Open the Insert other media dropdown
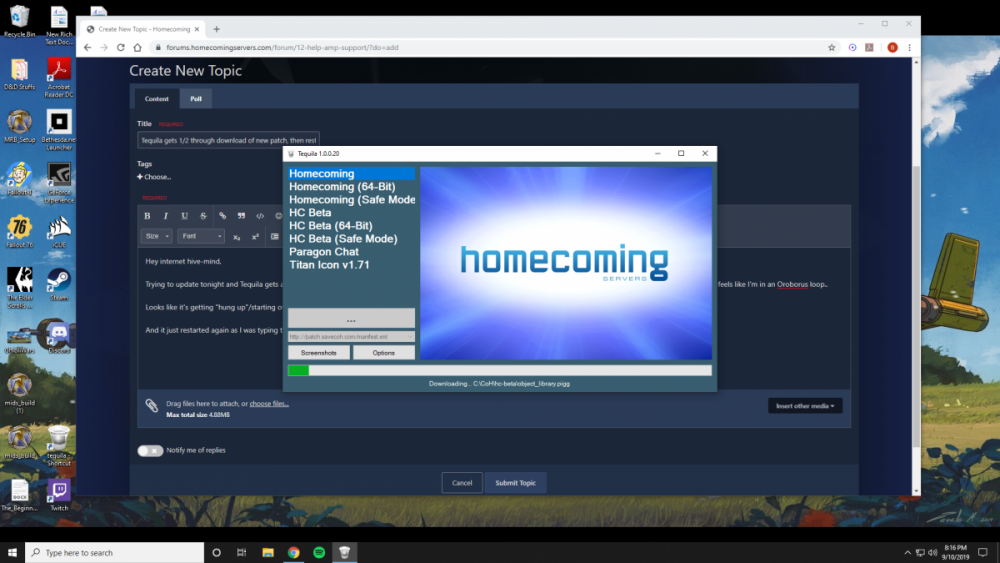 pos(805,406)
